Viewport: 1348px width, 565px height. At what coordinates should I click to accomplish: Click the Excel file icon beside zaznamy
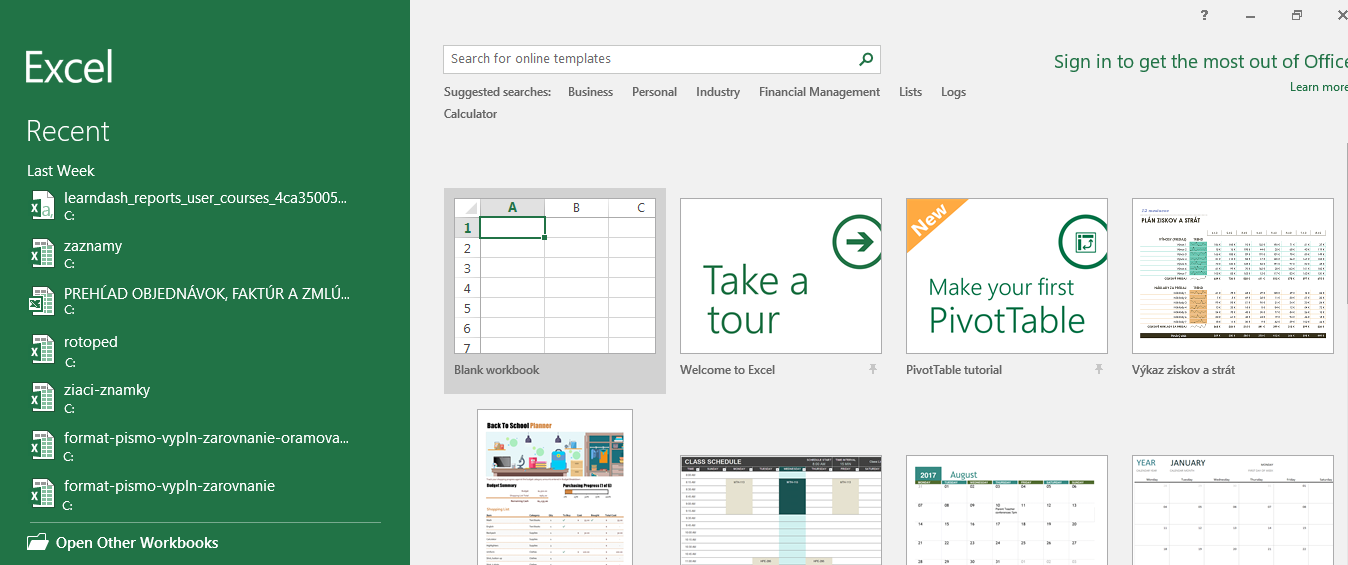[43, 254]
